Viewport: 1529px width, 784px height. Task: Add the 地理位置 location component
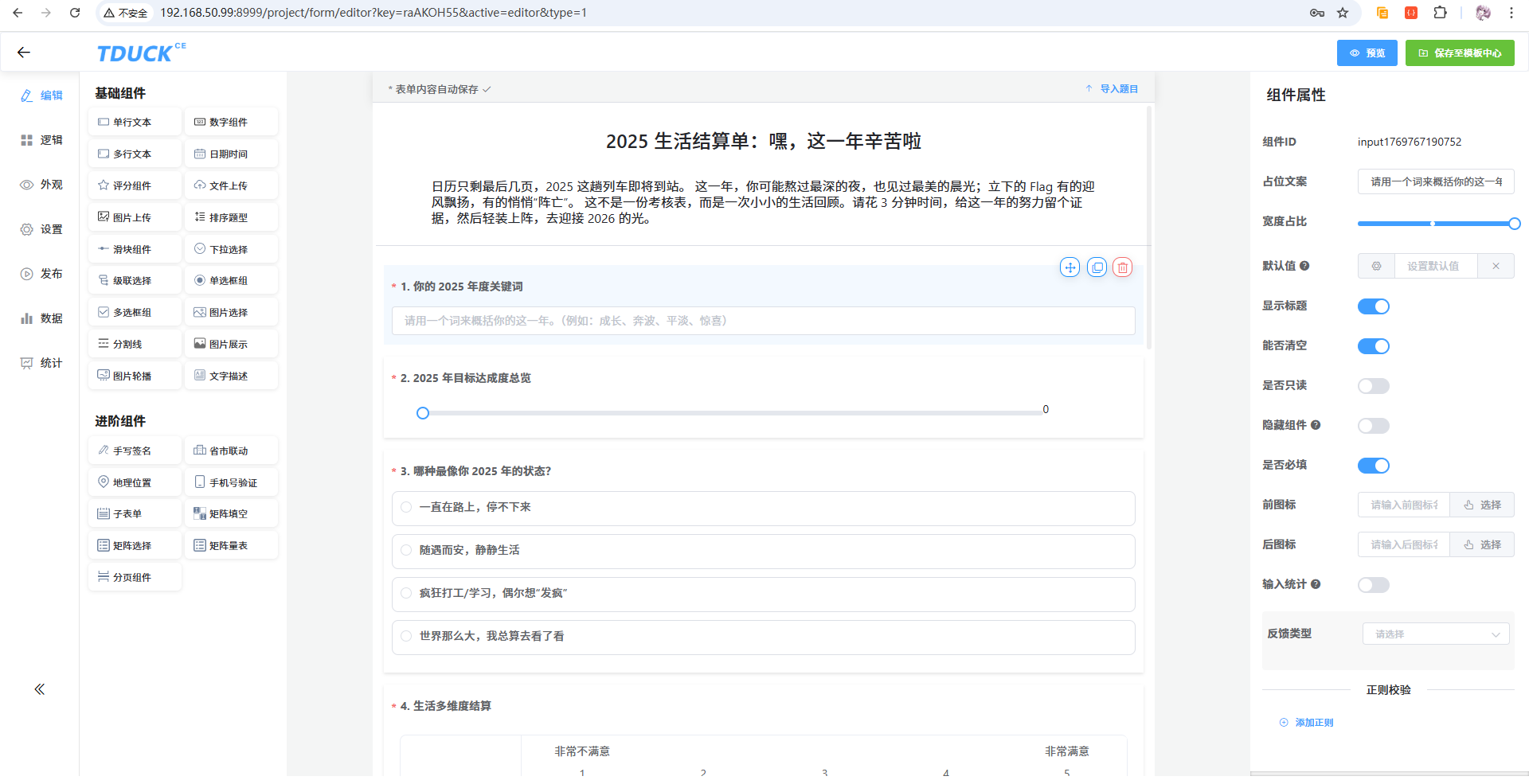(x=135, y=482)
